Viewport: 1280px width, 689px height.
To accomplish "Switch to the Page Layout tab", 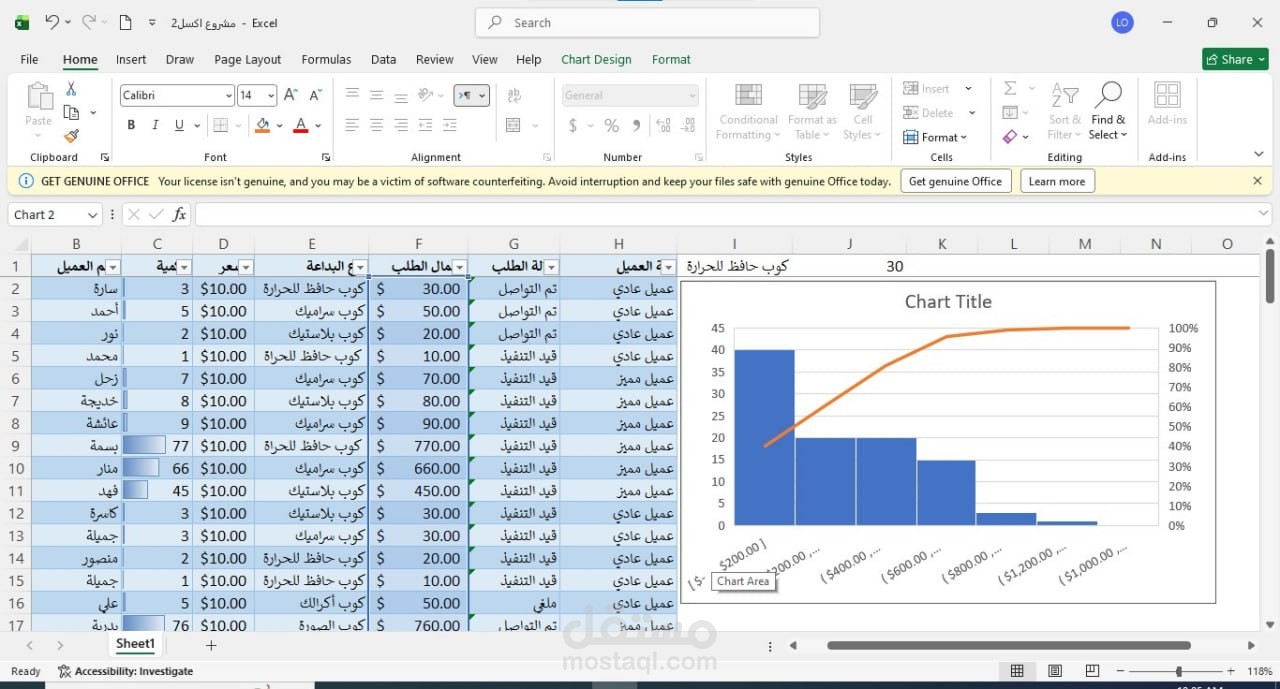I will coord(248,59).
